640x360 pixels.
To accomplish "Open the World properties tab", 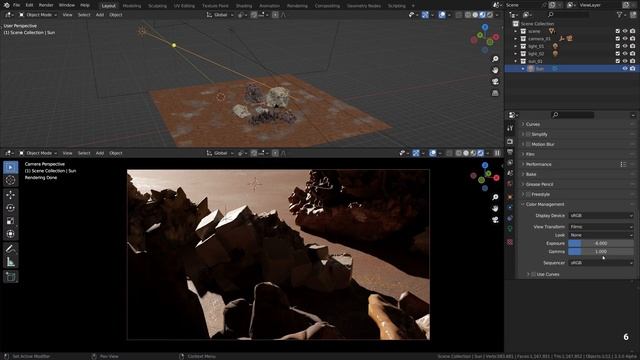I will click(x=510, y=184).
